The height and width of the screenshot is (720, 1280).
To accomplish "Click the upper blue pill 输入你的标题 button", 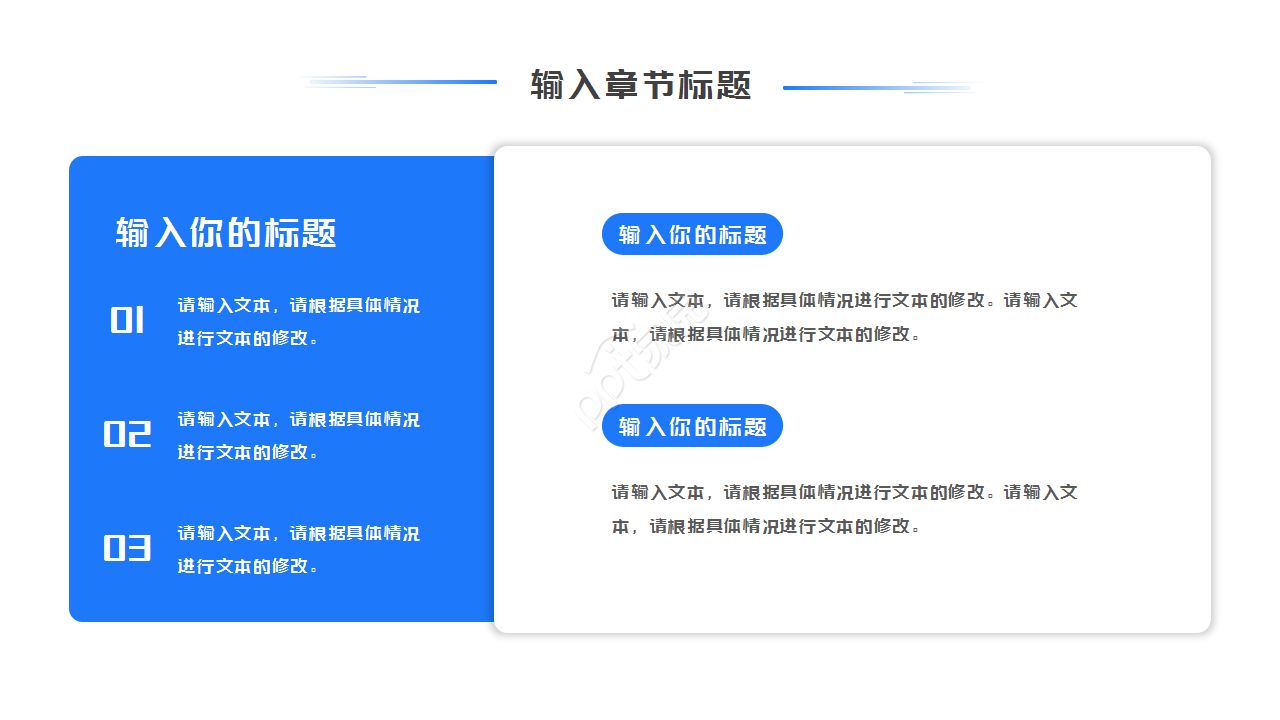I will pos(692,234).
